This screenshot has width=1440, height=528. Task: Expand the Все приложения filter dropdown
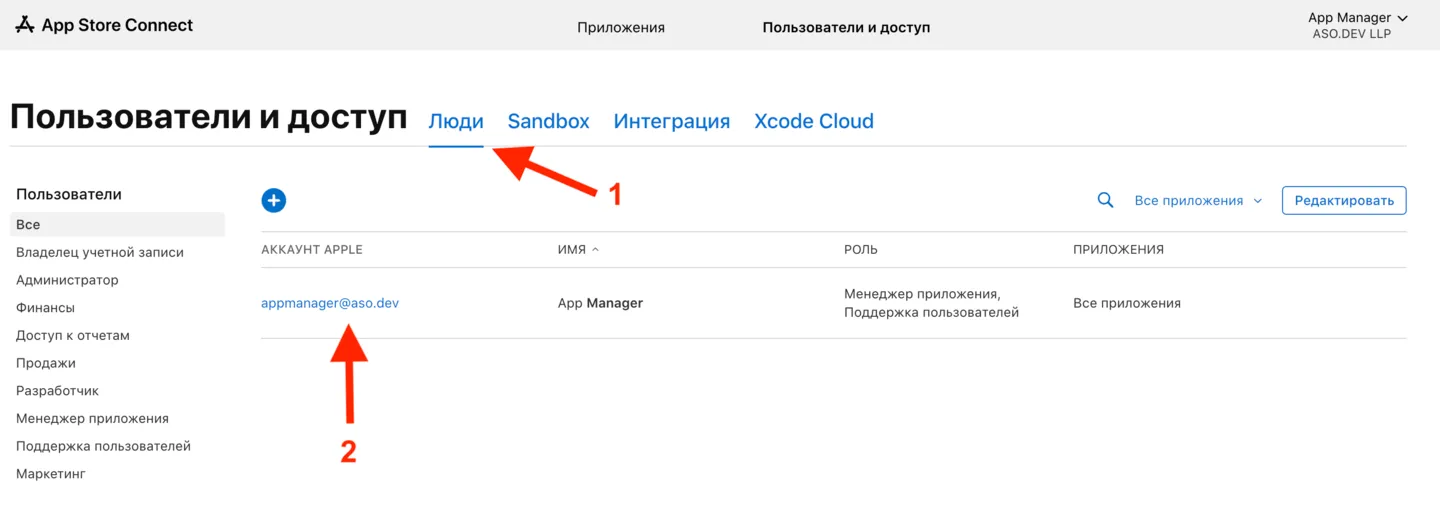[x=1197, y=201]
